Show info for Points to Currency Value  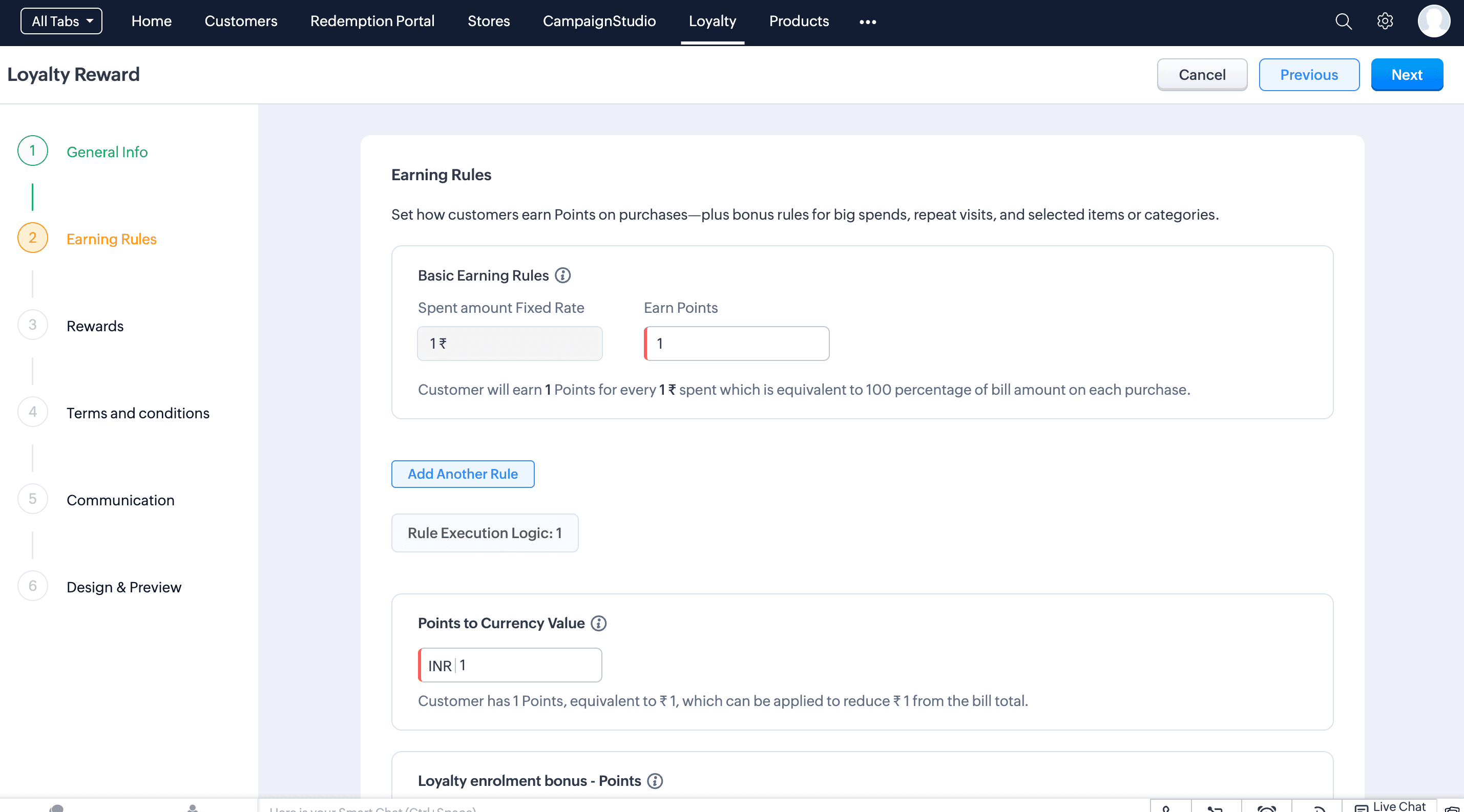point(598,623)
